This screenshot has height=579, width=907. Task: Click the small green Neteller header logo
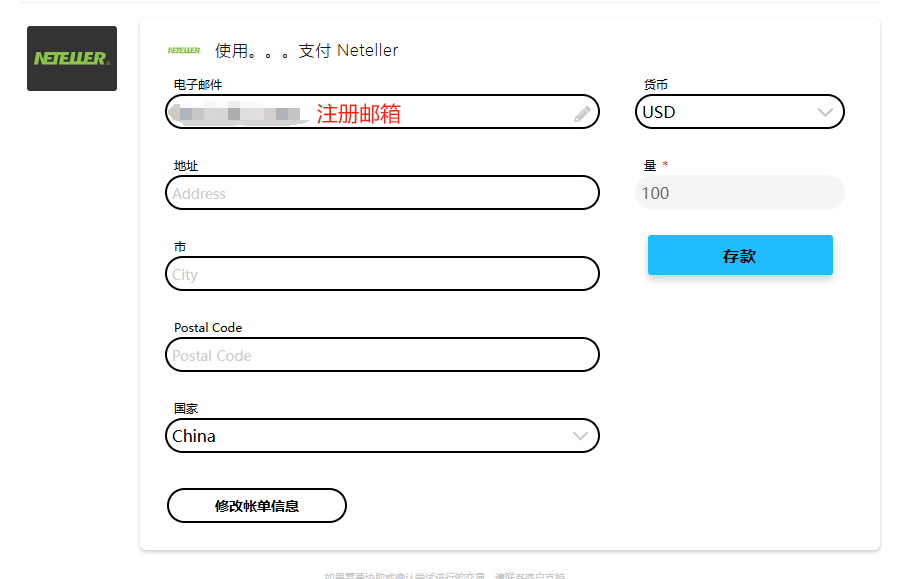(184, 50)
